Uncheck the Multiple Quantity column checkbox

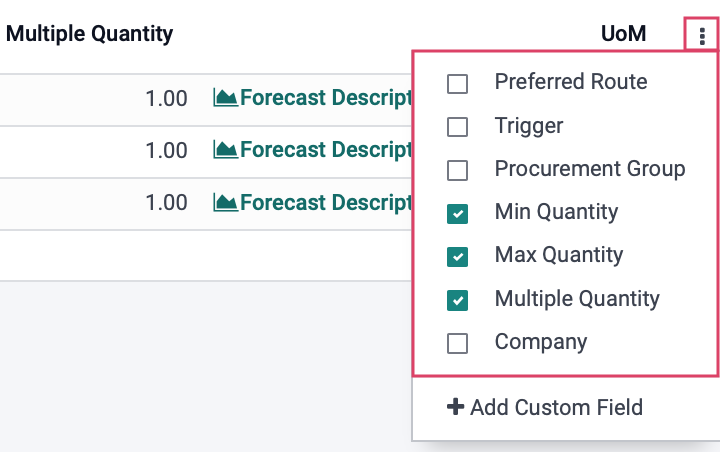457,300
